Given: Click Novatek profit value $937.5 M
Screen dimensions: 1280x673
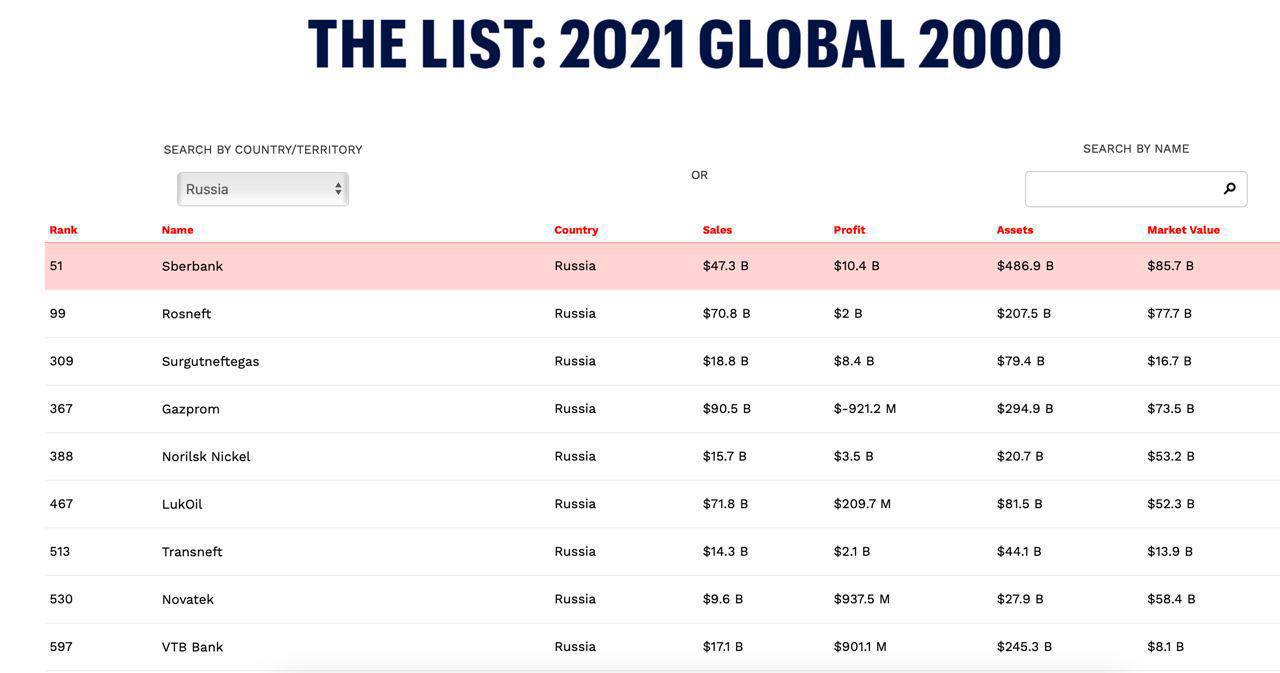Looking at the screenshot, I should tap(862, 599).
